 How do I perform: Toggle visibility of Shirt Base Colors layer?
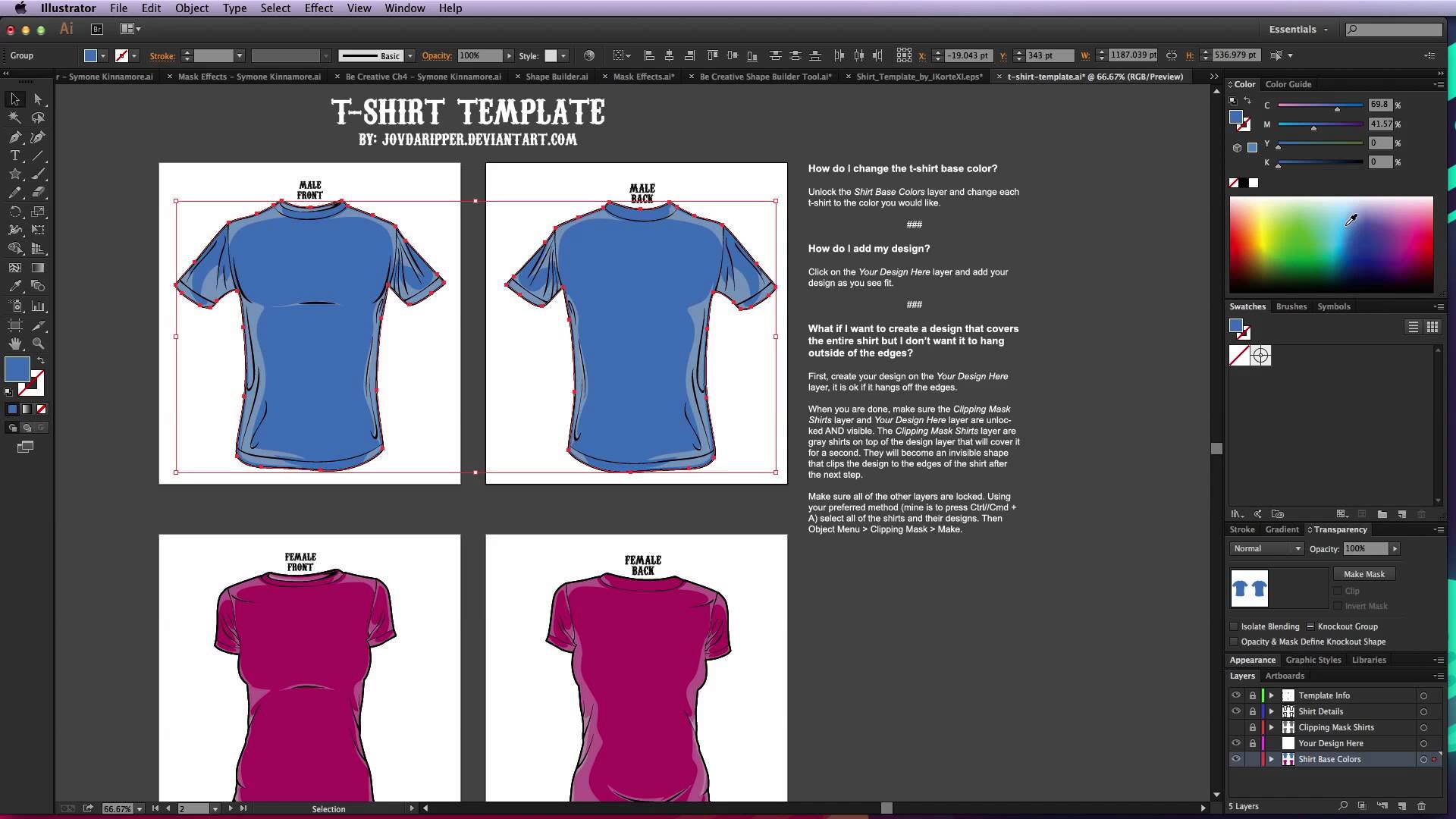pos(1235,759)
